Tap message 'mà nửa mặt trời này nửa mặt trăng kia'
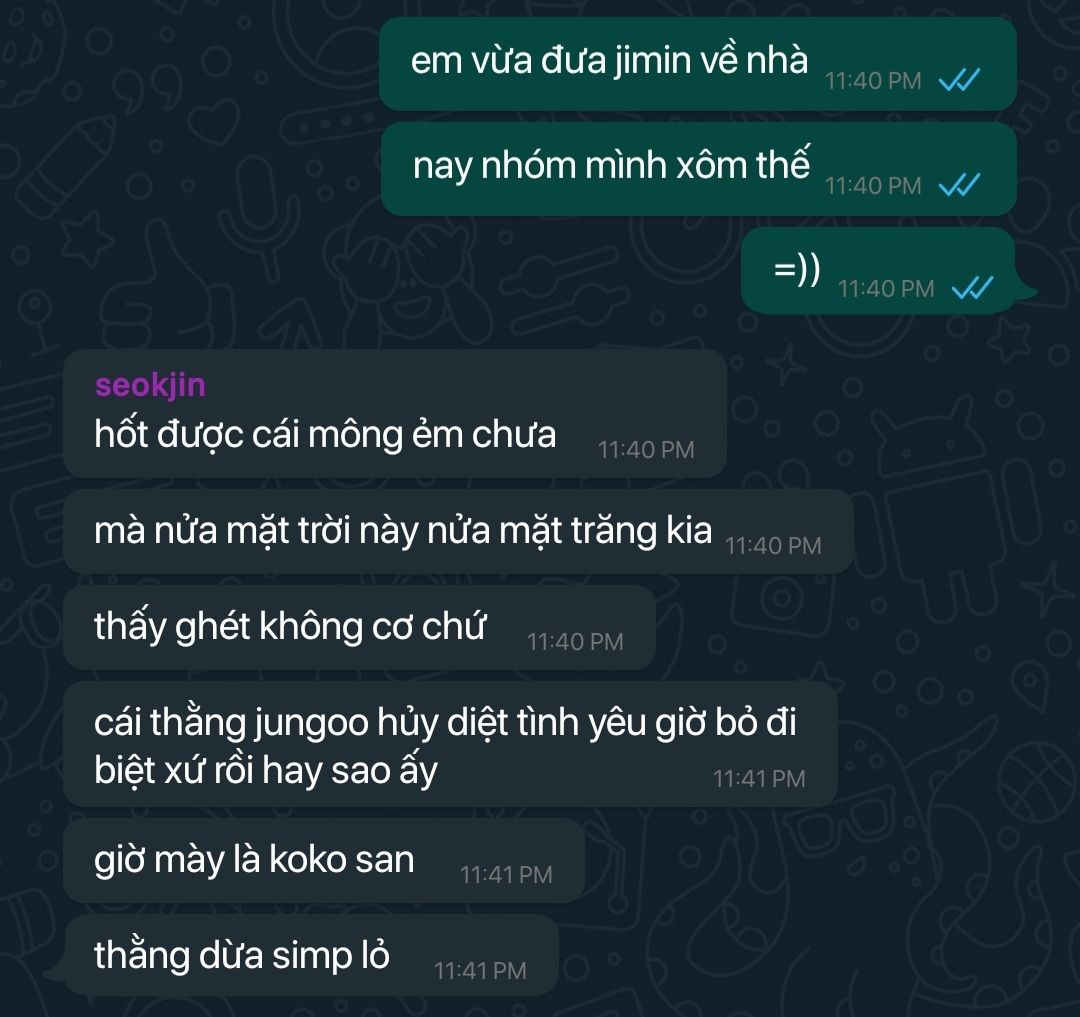 [458, 531]
